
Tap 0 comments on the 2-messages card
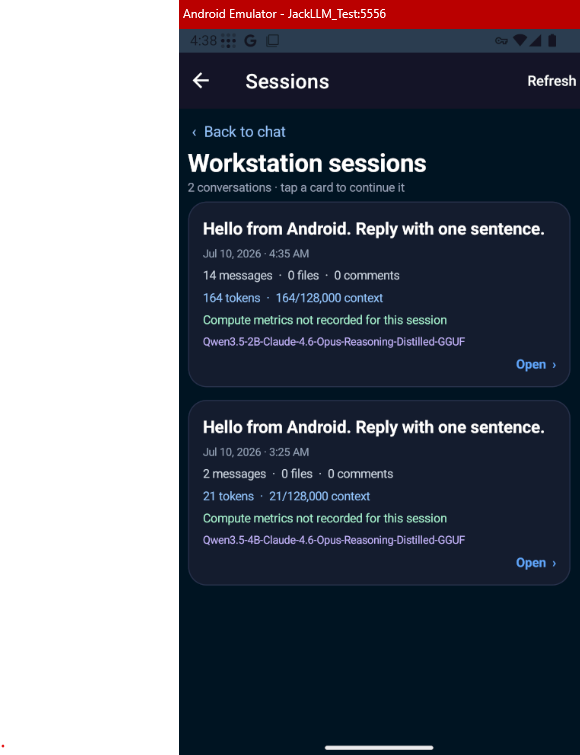pos(361,474)
